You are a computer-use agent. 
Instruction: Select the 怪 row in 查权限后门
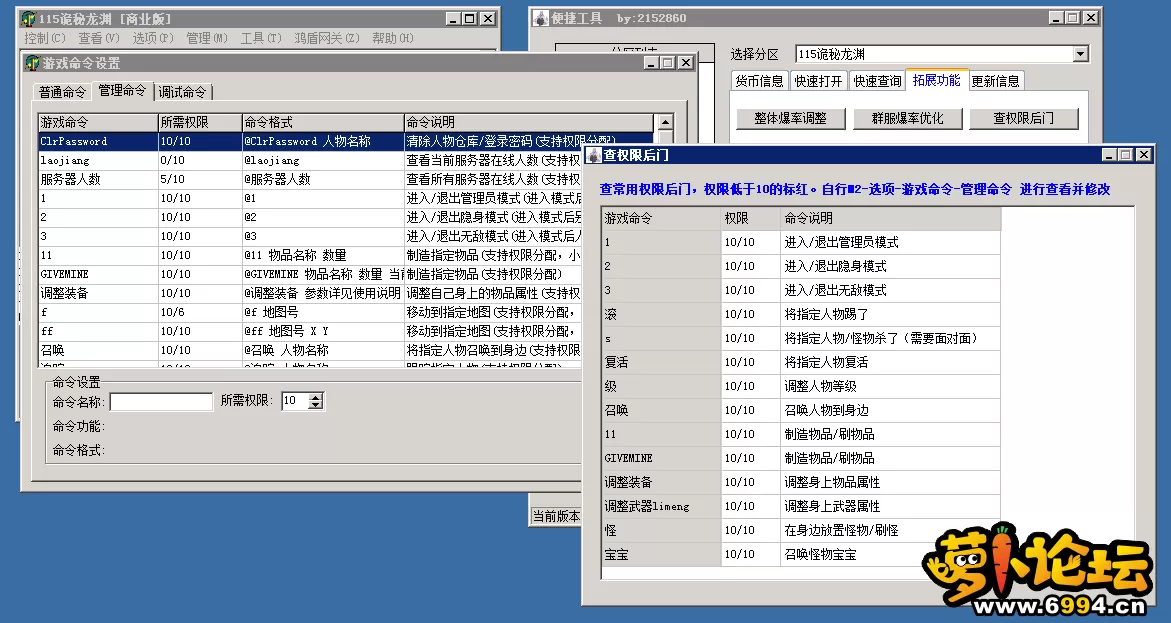(801, 530)
